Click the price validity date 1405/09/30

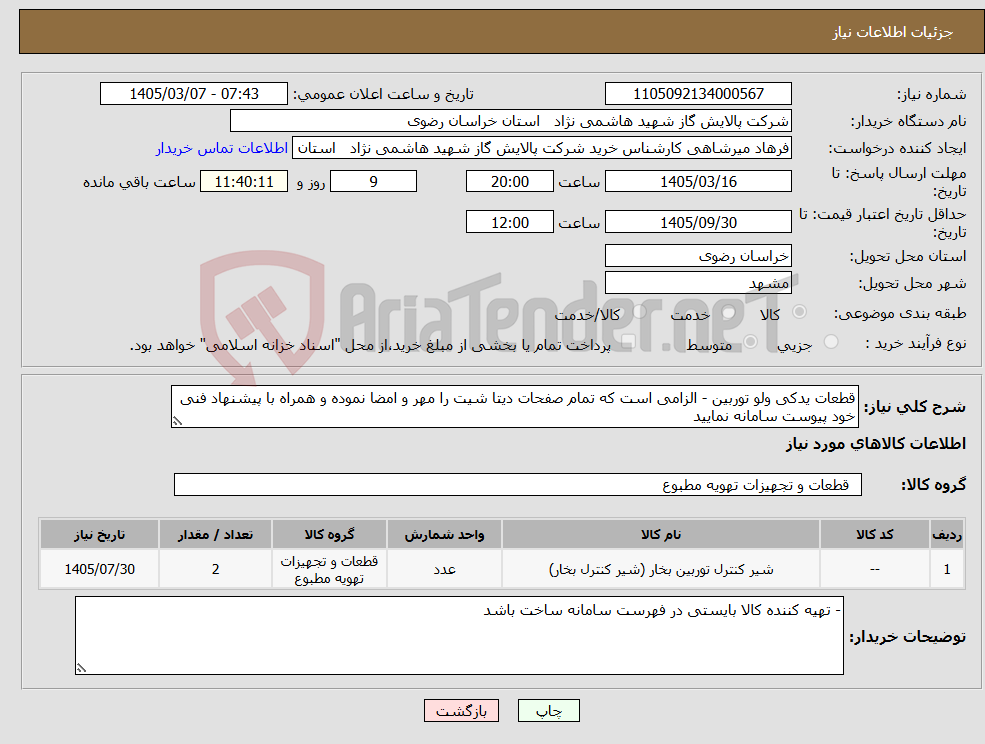coord(698,222)
